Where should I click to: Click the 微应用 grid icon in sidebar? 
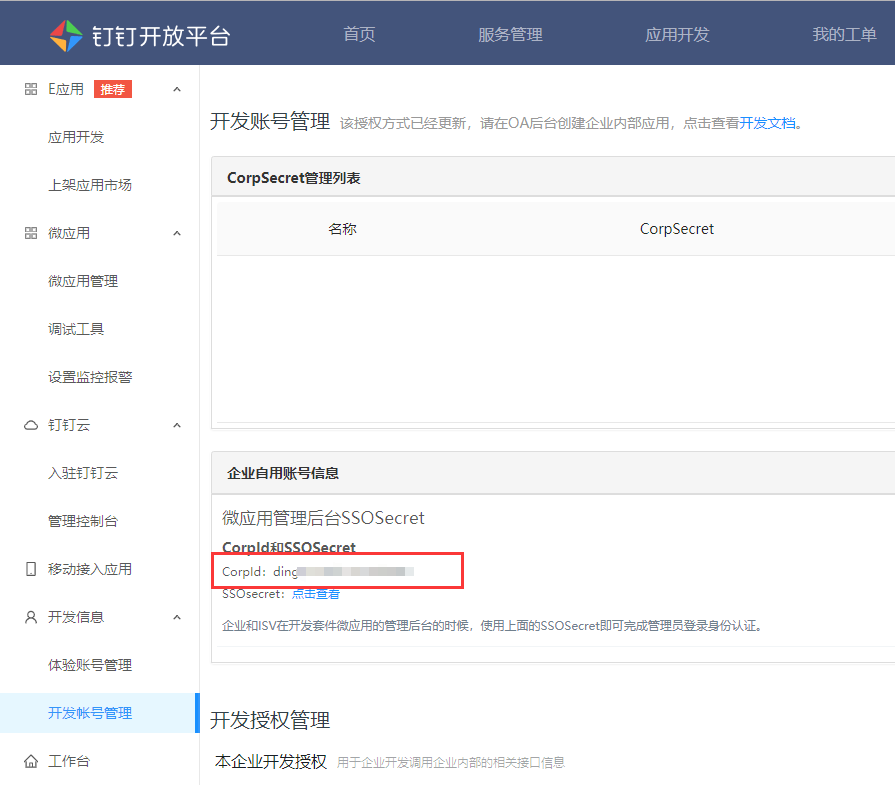point(30,233)
